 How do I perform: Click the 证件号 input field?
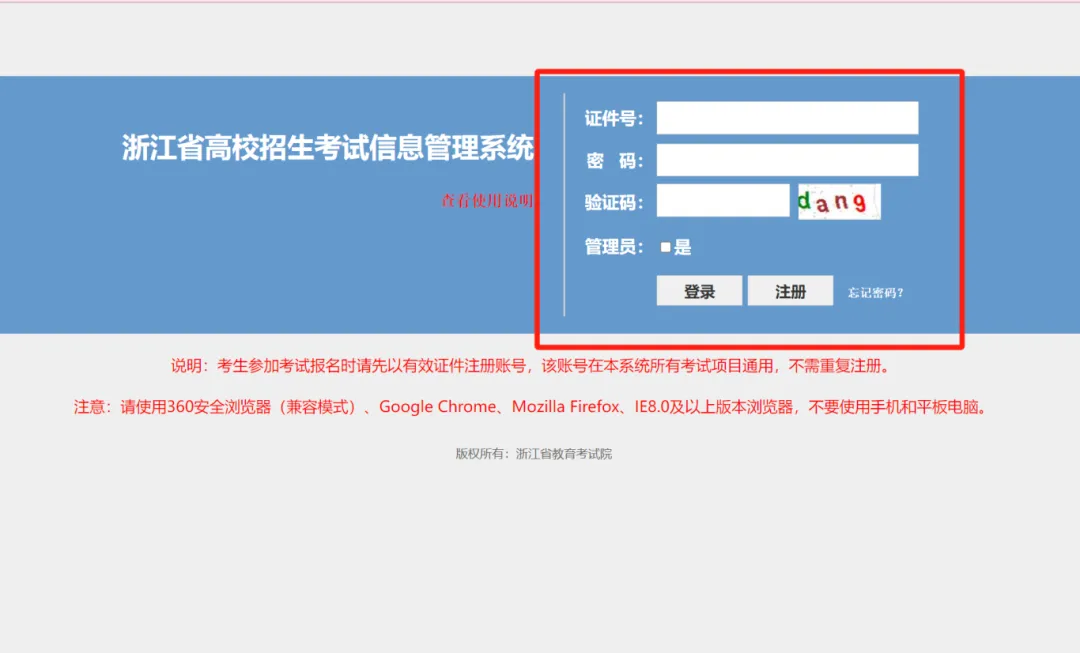pyautogui.click(x=787, y=118)
